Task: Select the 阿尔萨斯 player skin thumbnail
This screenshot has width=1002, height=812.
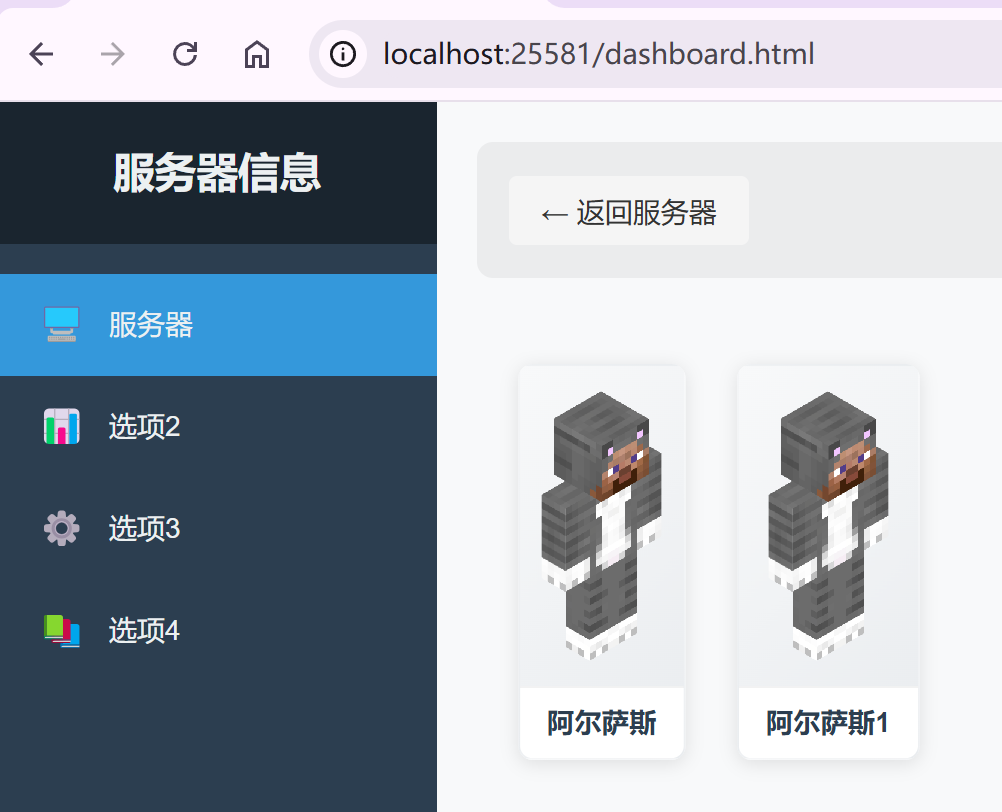Action: pyautogui.click(x=602, y=526)
